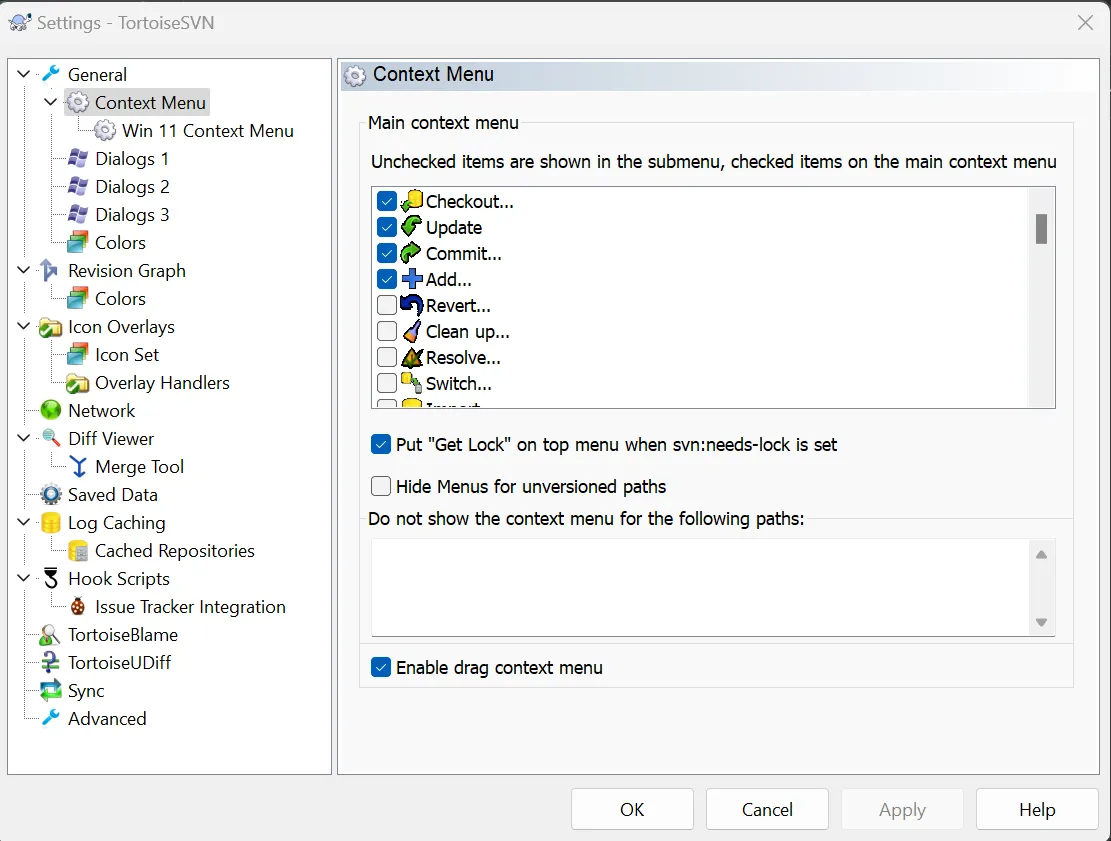
Task: Collapse the Revision Graph tree node
Action: coord(23,270)
